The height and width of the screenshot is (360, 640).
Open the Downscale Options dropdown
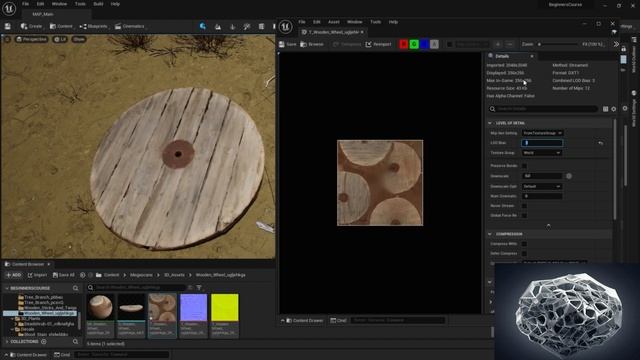(x=542, y=186)
